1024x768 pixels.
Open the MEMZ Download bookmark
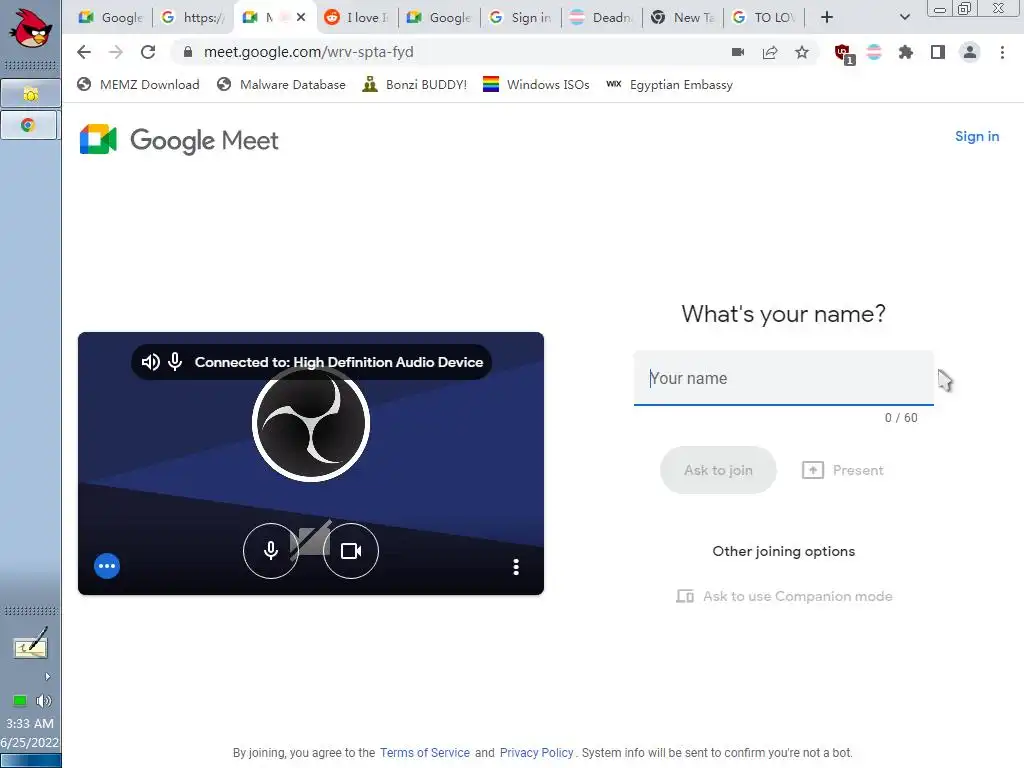tap(138, 85)
